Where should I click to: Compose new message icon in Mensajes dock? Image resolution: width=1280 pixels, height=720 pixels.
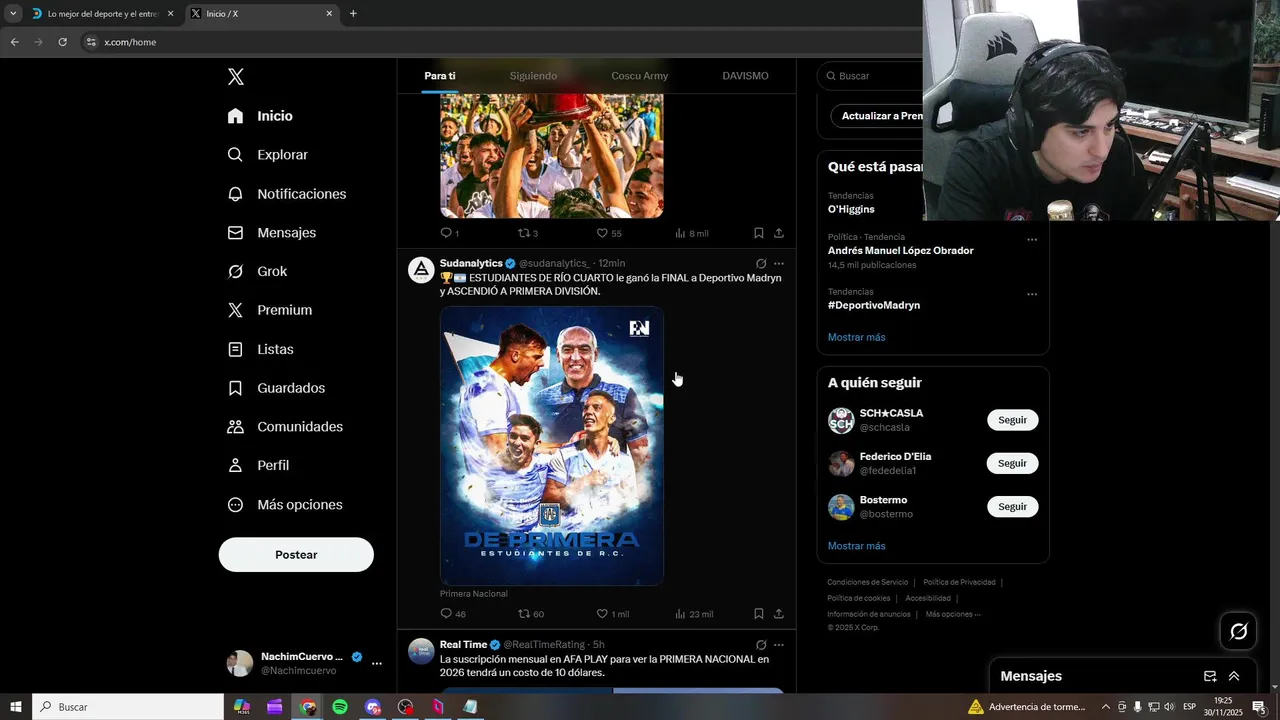click(x=1210, y=676)
